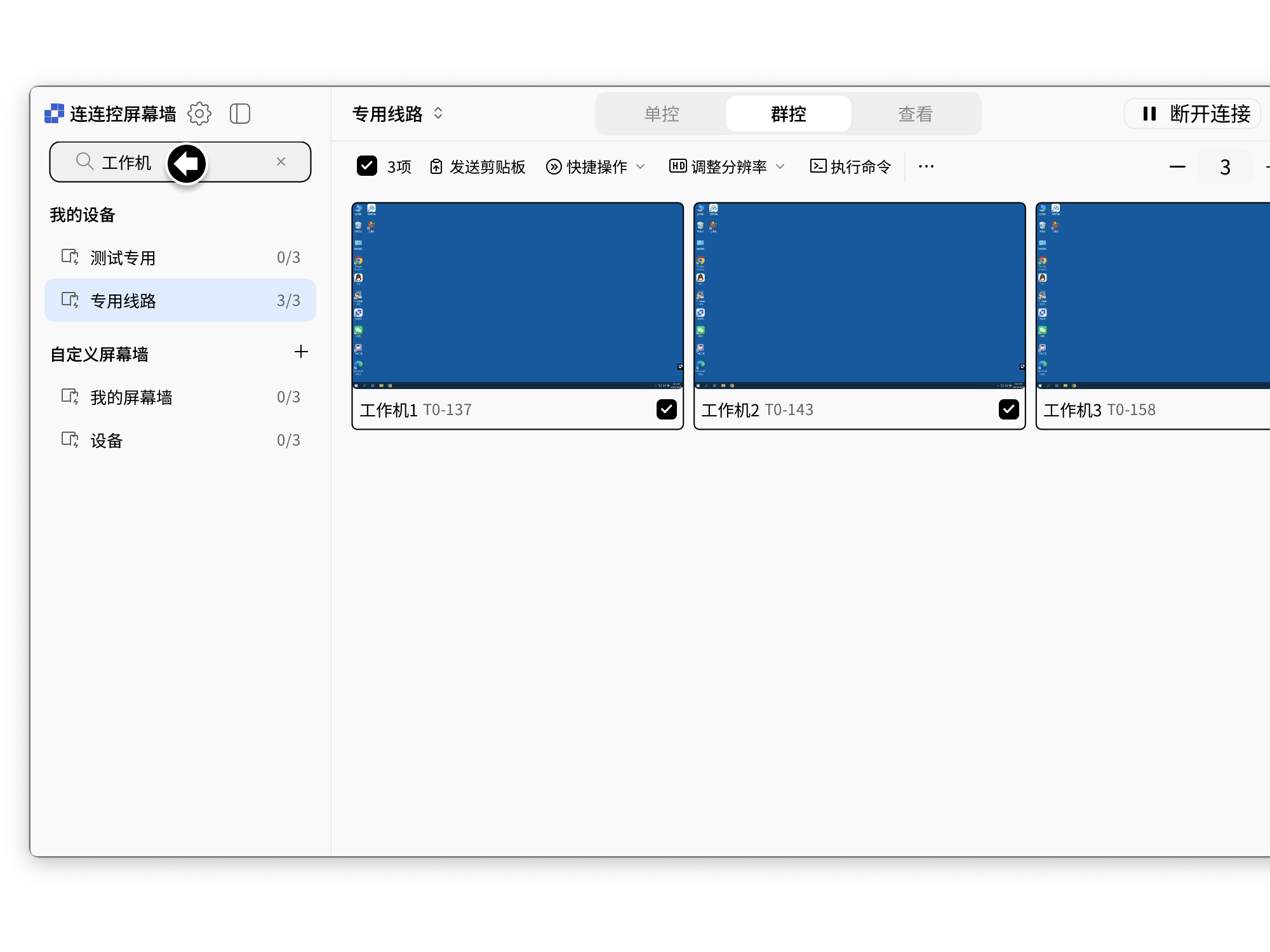Click the search magnifier icon

tap(84, 162)
